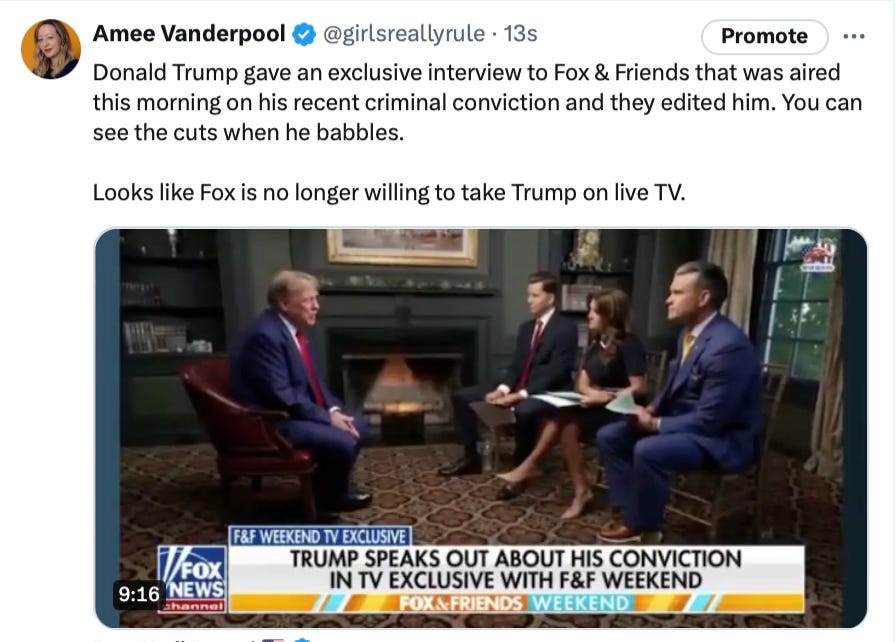Click the framed painting above the fireplace
Viewport: 896px width, 642px height.
pos(402,246)
